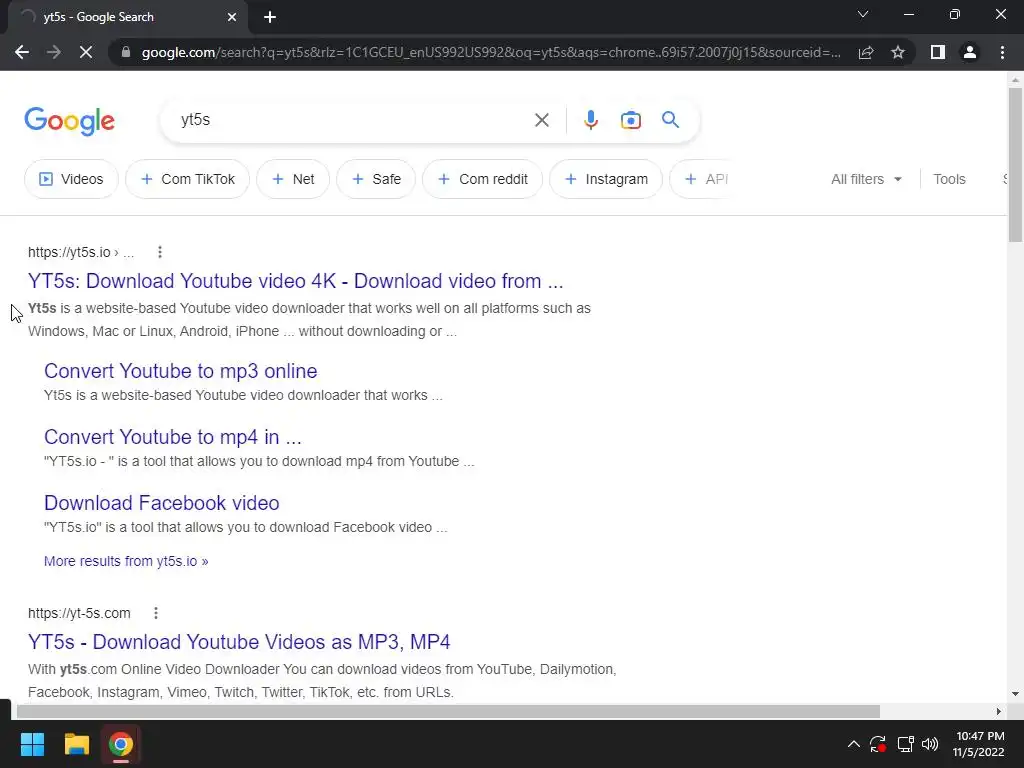Click the address bar URL
The height and width of the screenshot is (768, 1024).
(491, 52)
